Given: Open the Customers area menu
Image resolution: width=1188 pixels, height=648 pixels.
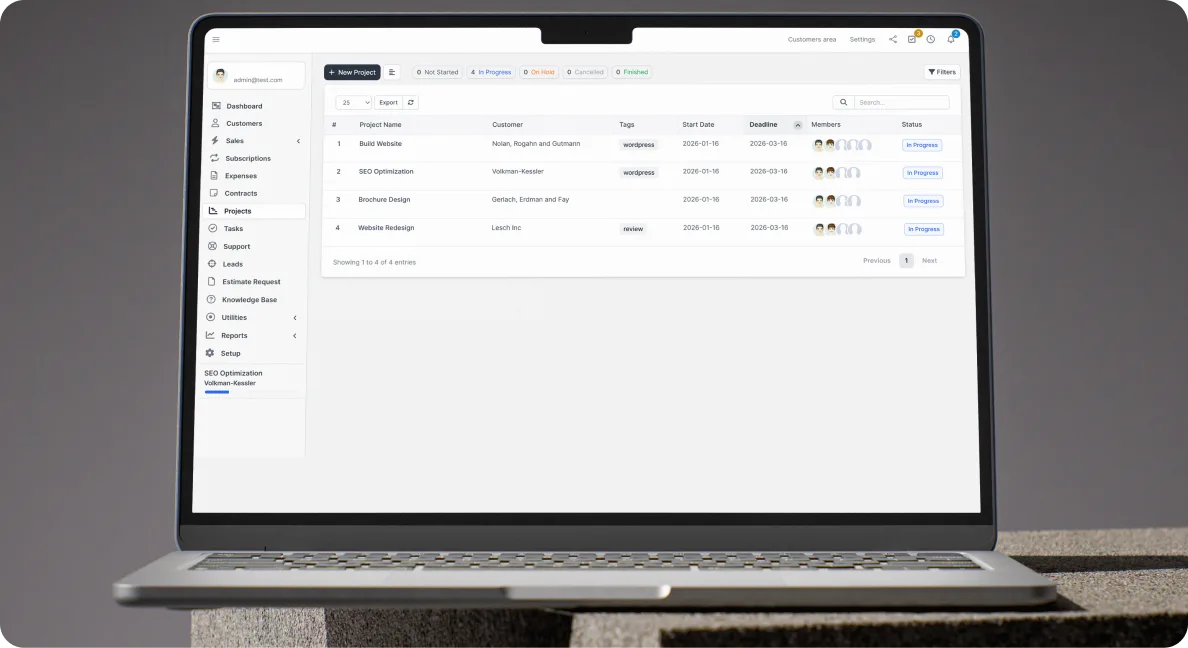Looking at the screenshot, I should pyautogui.click(x=811, y=39).
